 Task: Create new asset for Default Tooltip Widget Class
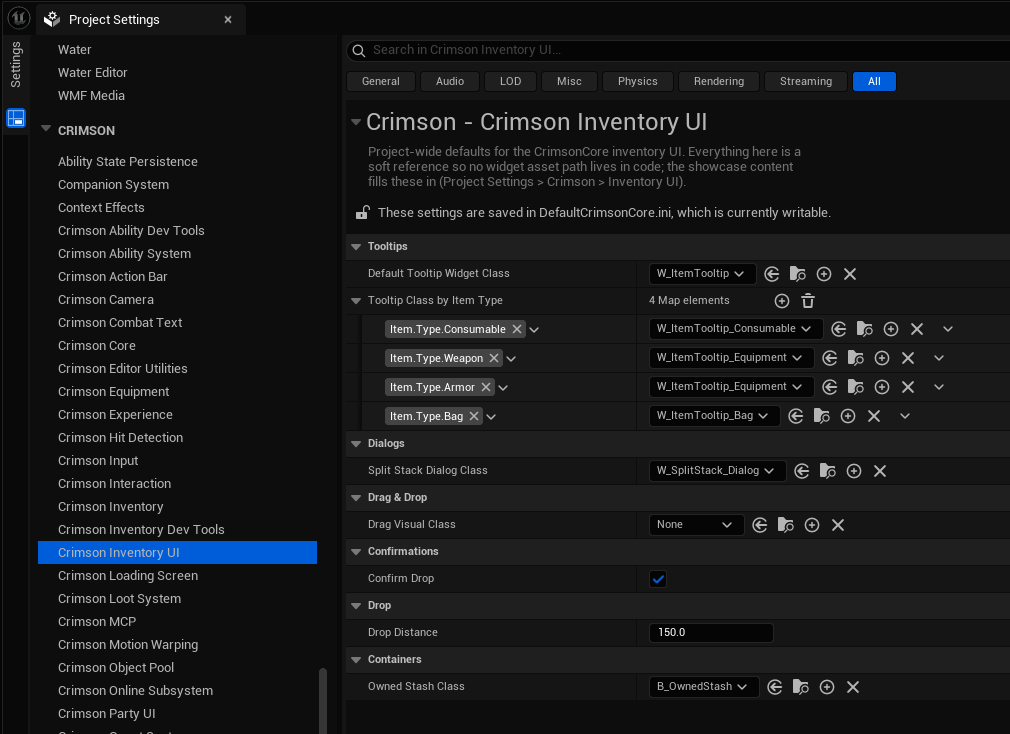824,274
